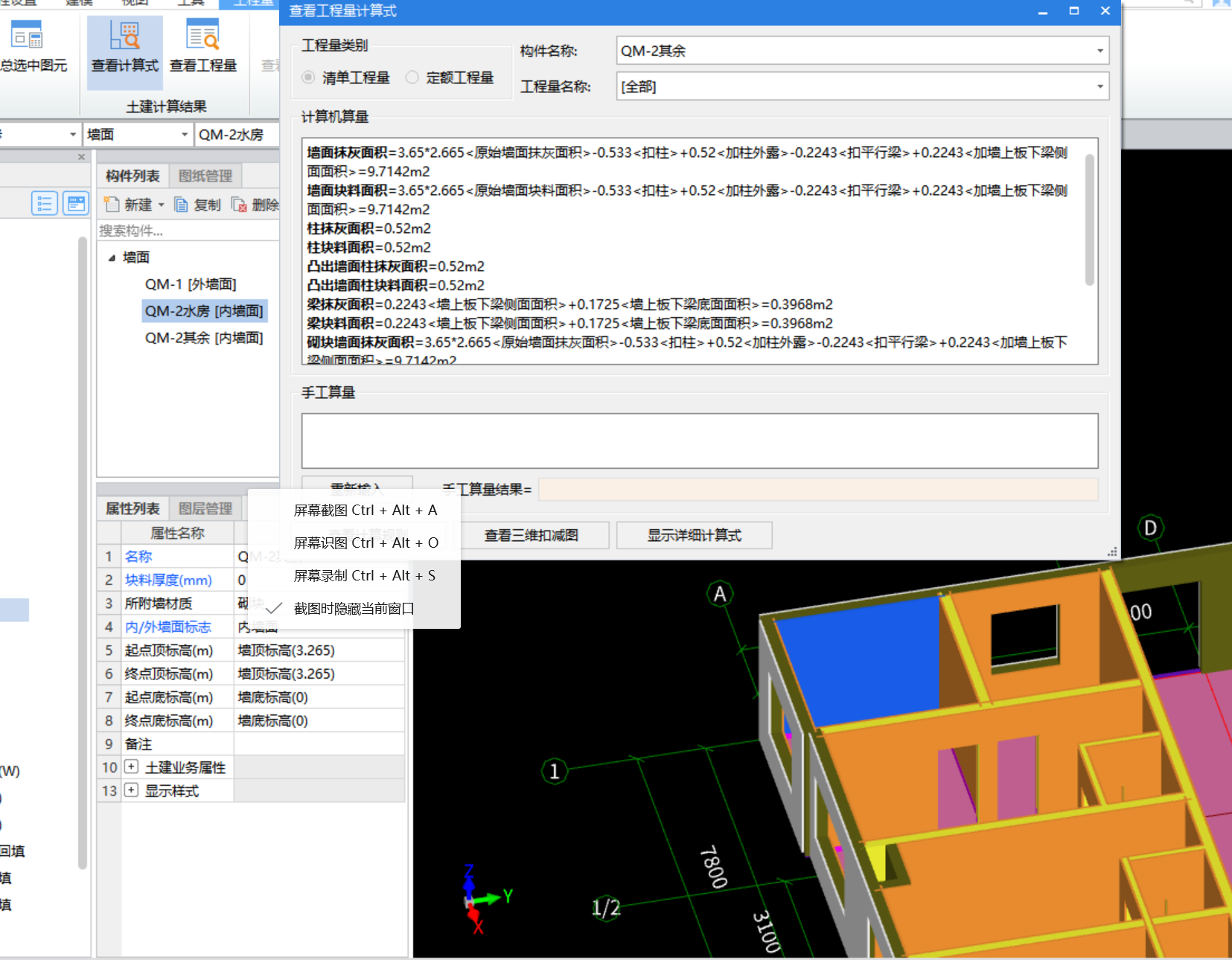The image size is (1232, 960).
Task: Open 工程量名称 dropdown [全部]
Action: point(863,86)
